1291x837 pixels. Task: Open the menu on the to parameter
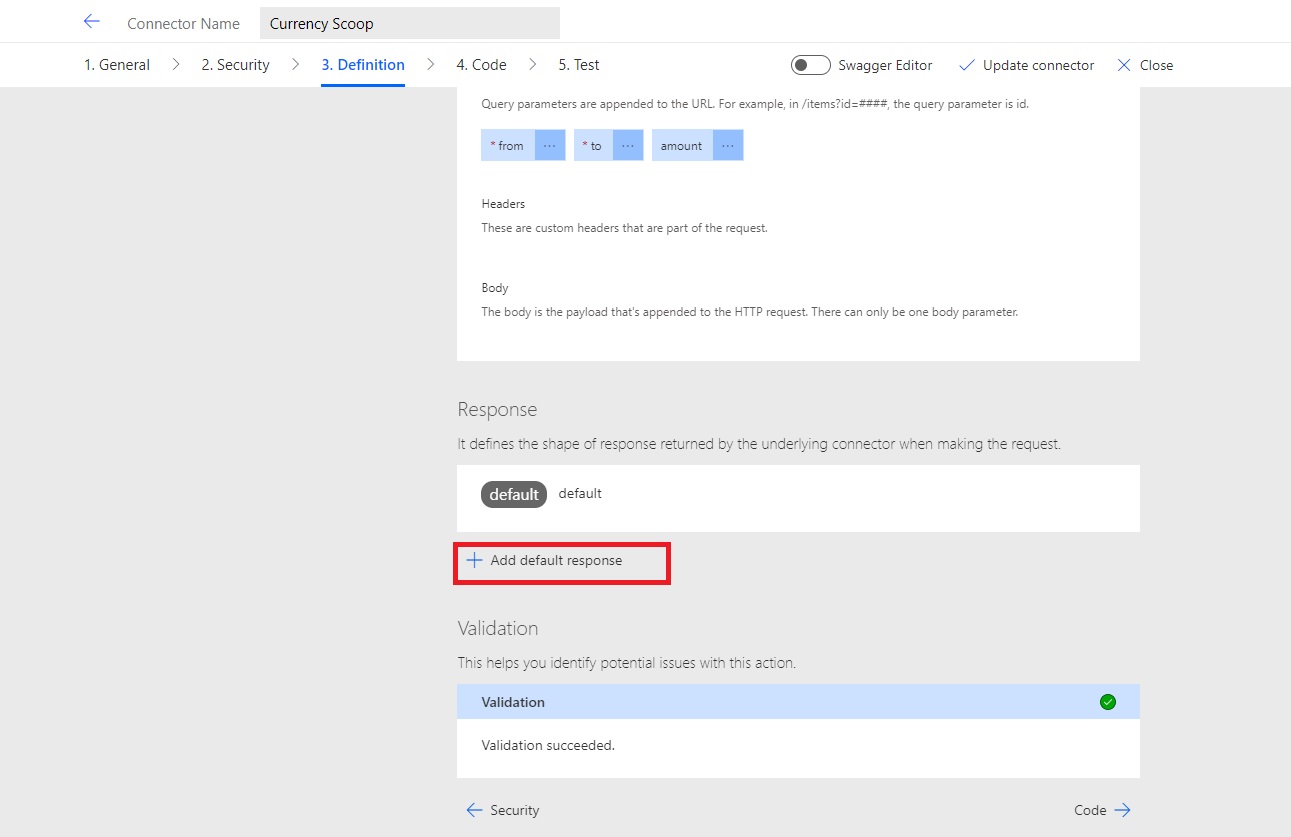(x=627, y=144)
